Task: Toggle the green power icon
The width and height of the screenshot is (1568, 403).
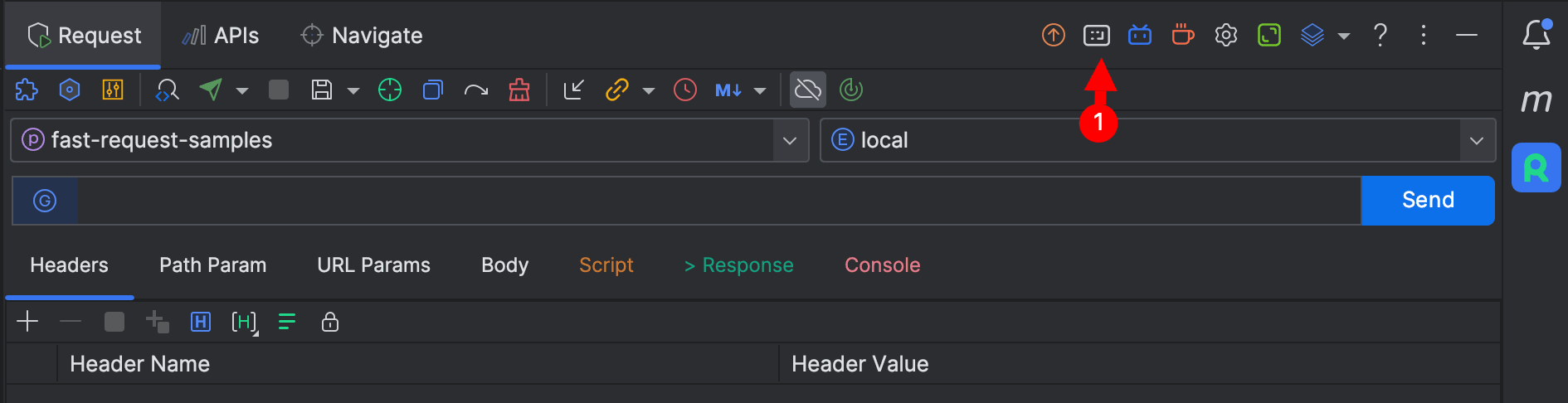Action: point(851,90)
